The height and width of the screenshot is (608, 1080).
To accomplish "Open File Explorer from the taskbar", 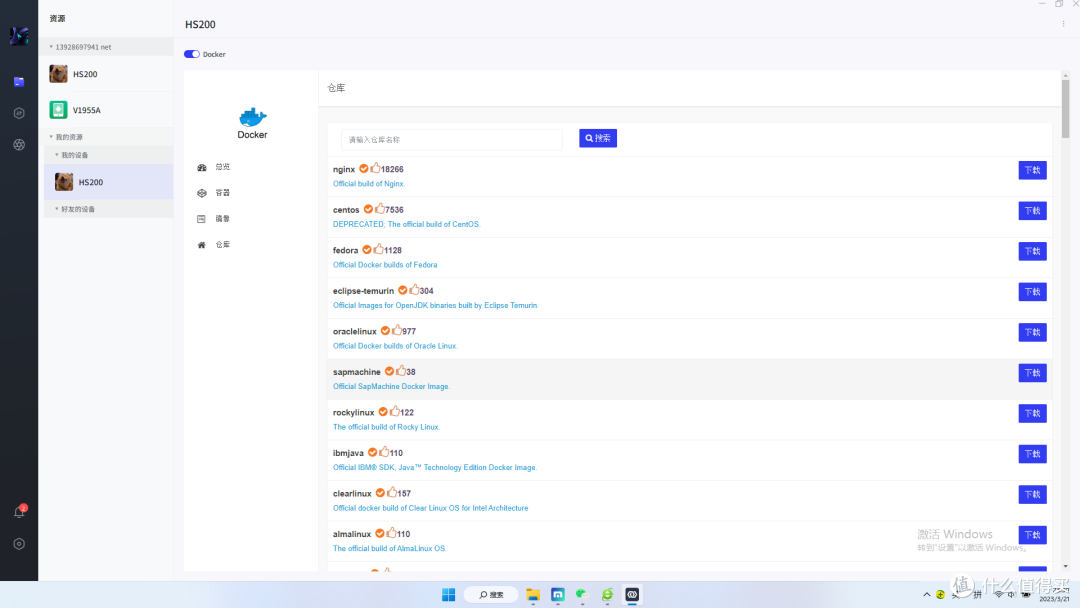I will tap(533, 594).
